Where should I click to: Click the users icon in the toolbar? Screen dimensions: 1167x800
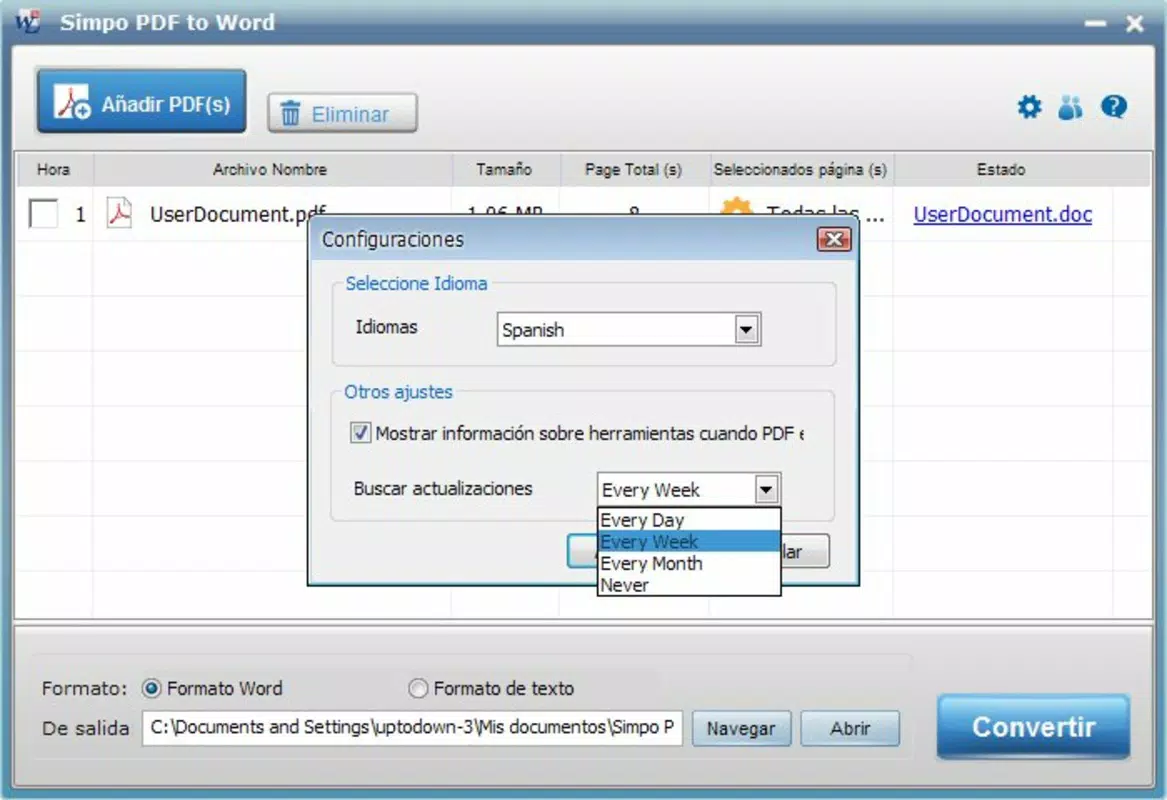(x=1070, y=107)
